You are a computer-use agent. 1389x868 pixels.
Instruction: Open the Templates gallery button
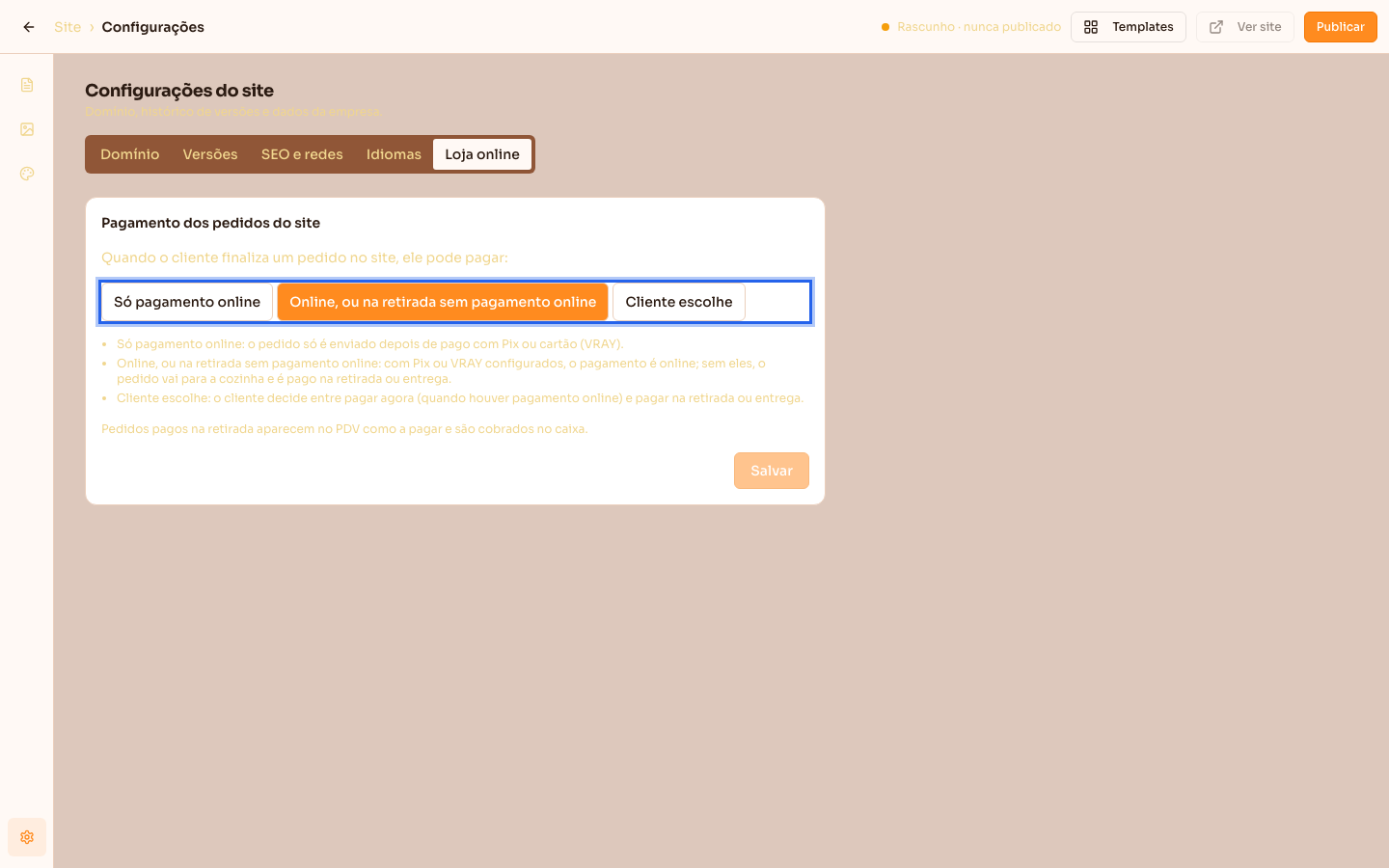pos(1129,27)
